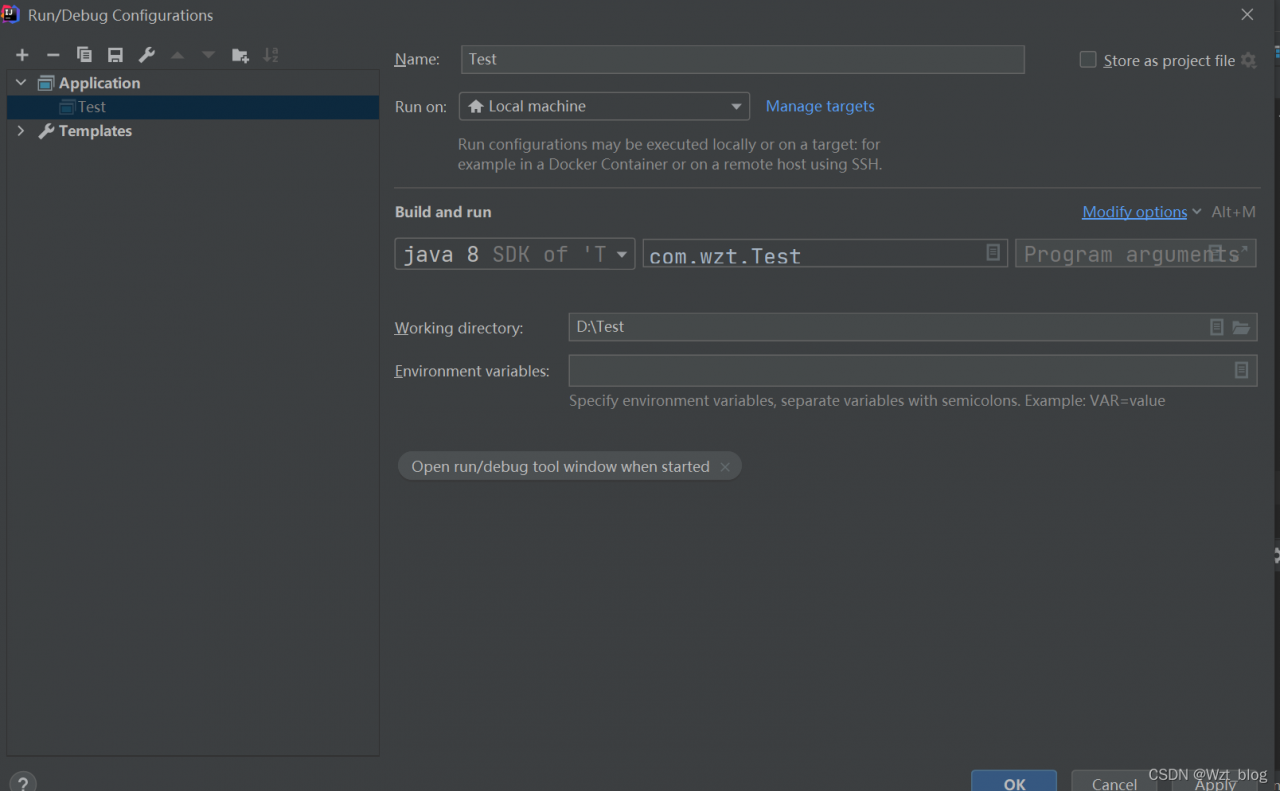The width and height of the screenshot is (1280, 791).
Task: Click the Copy Configuration icon
Action: (84, 55)
